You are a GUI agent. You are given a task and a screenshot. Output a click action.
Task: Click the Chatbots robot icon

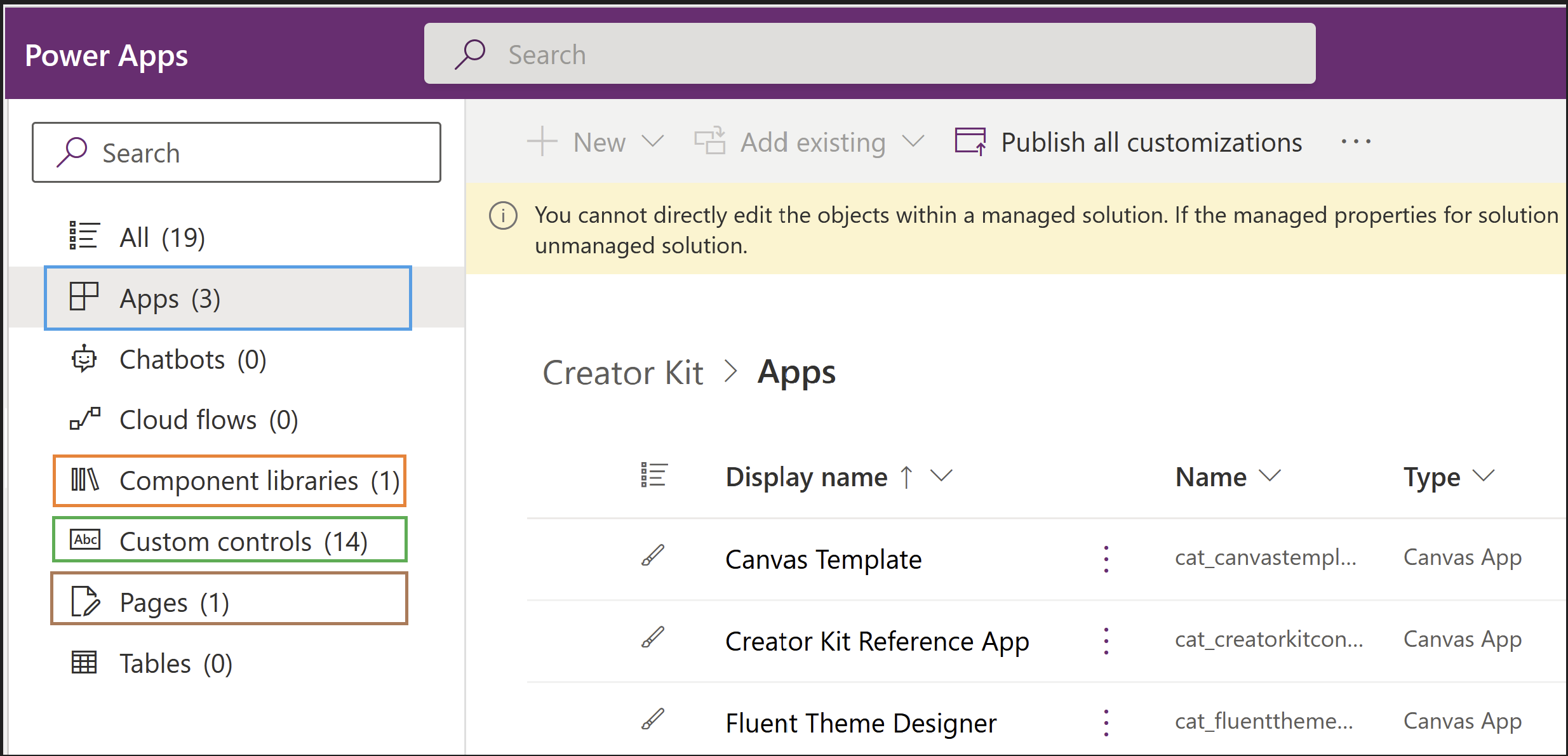(x=84, y=359)
